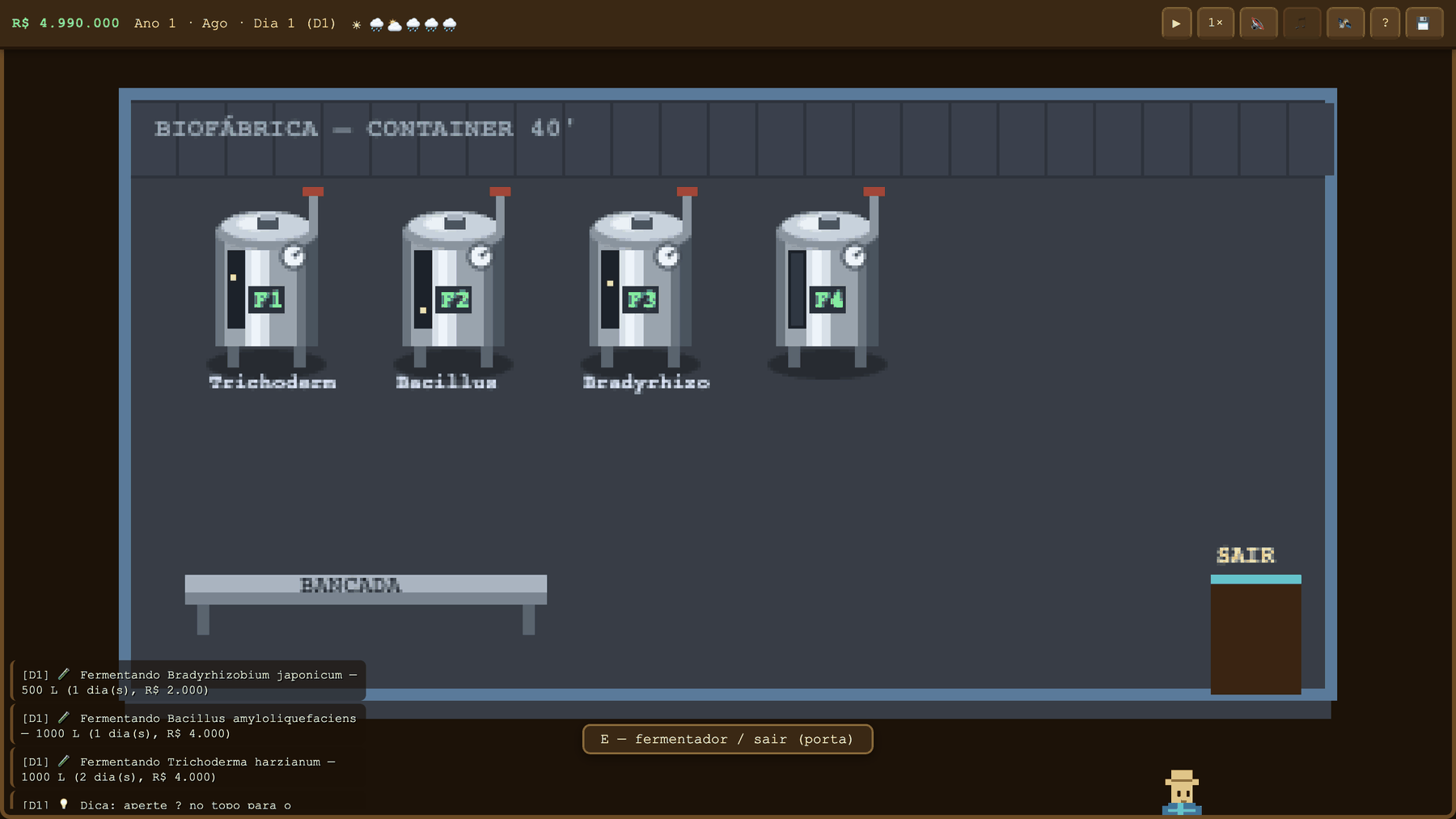Select fermenter F1 with Trichoderma
This screenshot has height=819, width=1456.
pos(267,279)
